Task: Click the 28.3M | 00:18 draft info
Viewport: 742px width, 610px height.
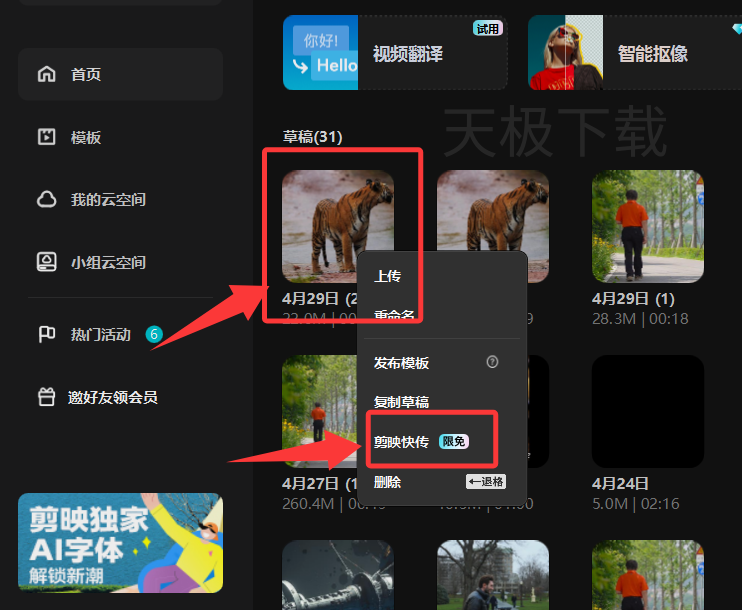Action: [640, 318]
